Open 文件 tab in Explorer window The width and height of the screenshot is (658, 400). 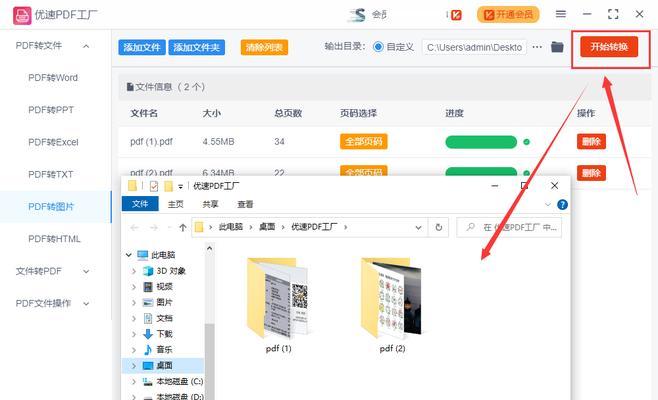coord(140,204)
